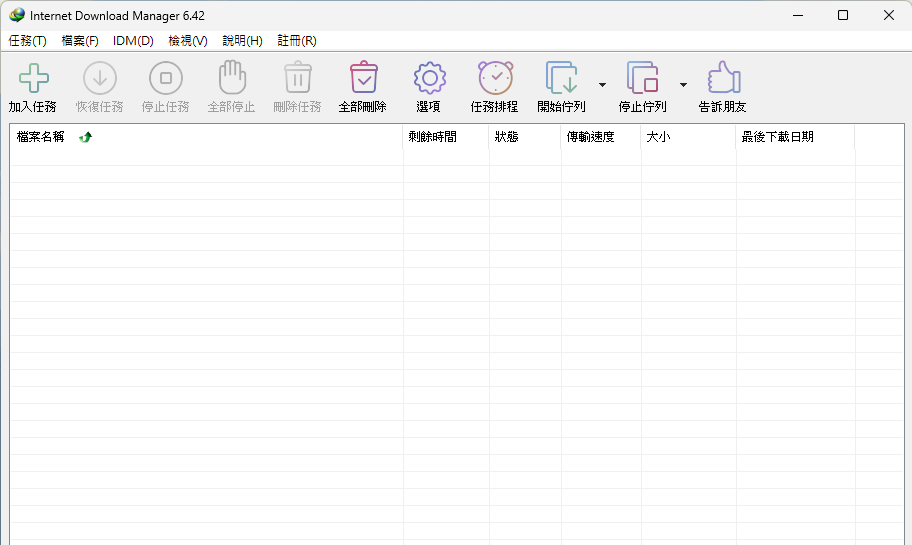Click the 停止佇列 (Stop queue) icon
This screenshot has height=545, width=912.
pyautogui.click(x=642, y=79)
